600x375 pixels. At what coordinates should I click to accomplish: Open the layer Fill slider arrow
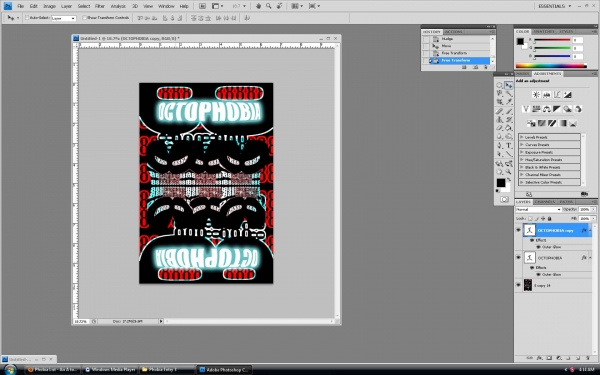(593, 218)
